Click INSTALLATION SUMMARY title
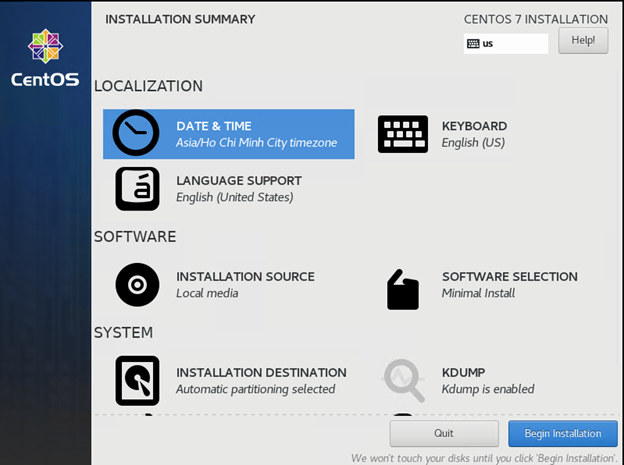Screen dimensions: 624x465 (180, 19)
